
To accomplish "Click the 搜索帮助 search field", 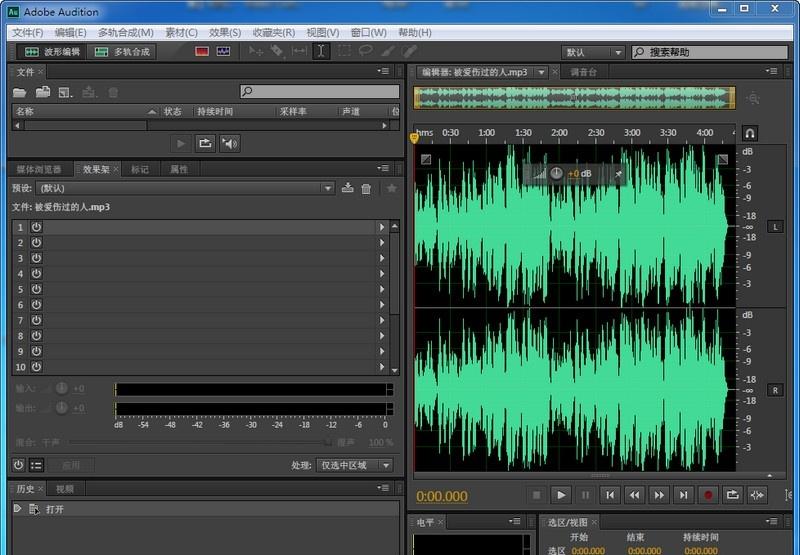I will coord(710,52).
